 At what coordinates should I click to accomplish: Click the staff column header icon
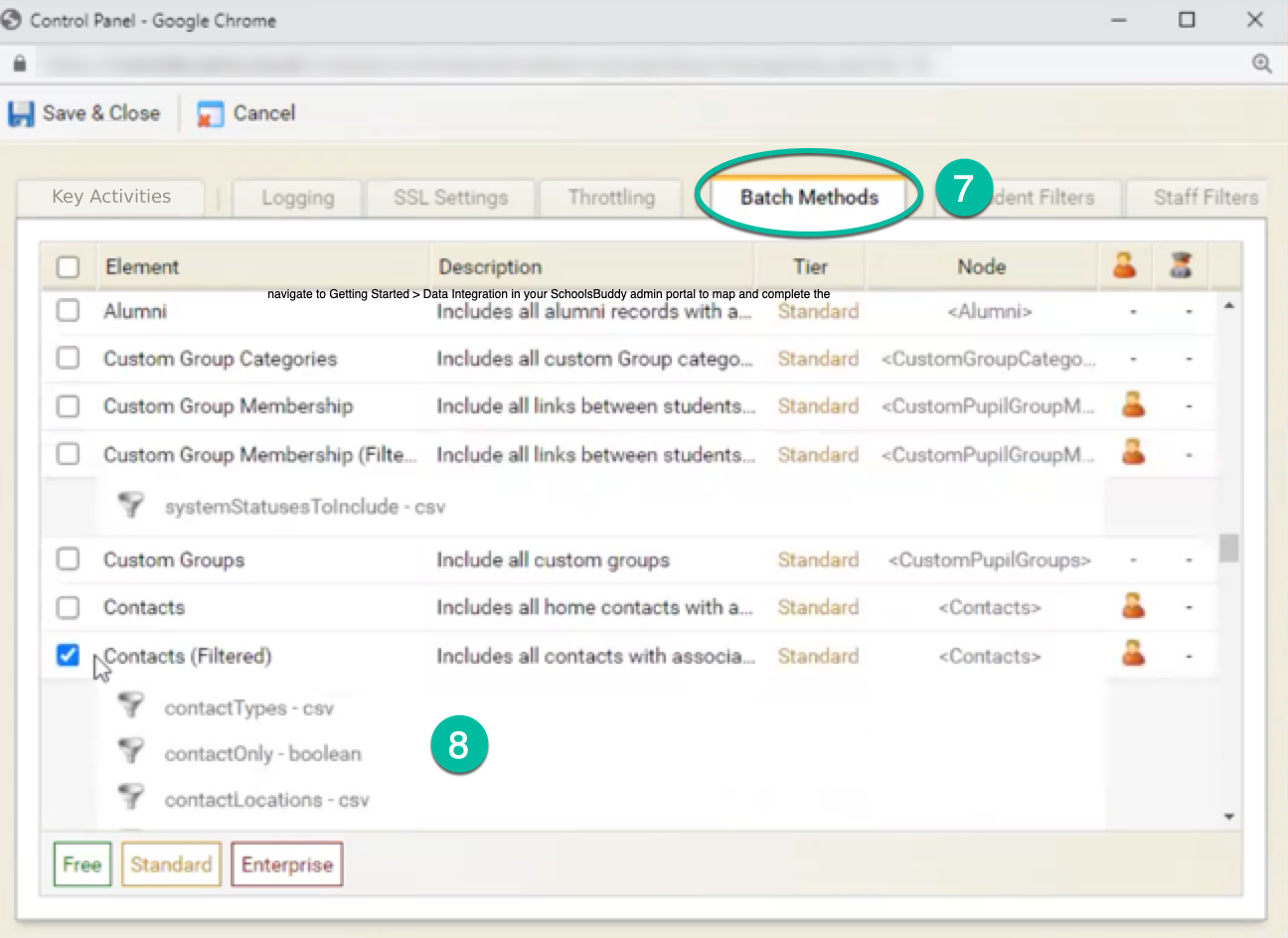(x=1181, y=265)
